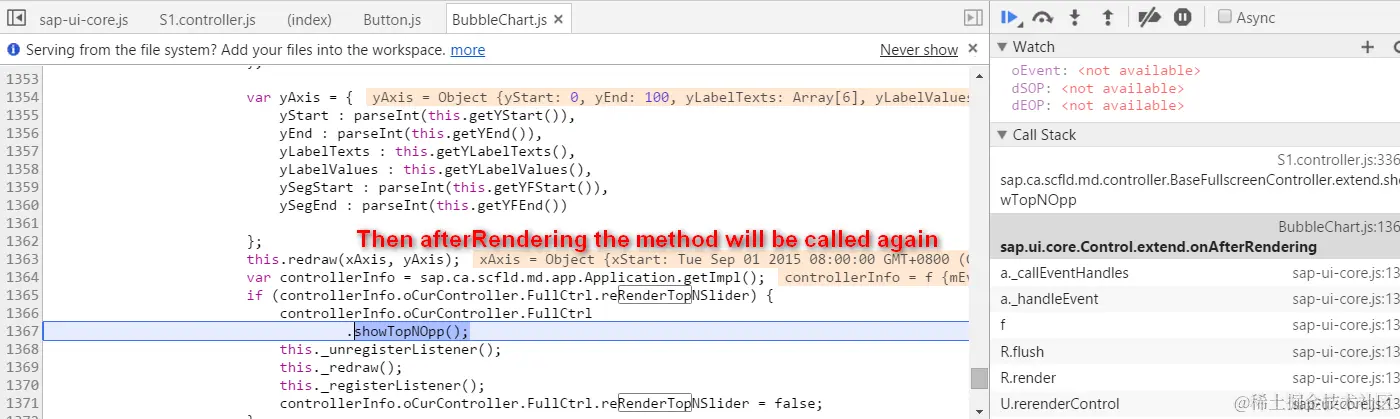The image size is (1400, 419).
Task: Deactivate breakpoints with the slashed tag icon
Action: tap(1149, 17)
